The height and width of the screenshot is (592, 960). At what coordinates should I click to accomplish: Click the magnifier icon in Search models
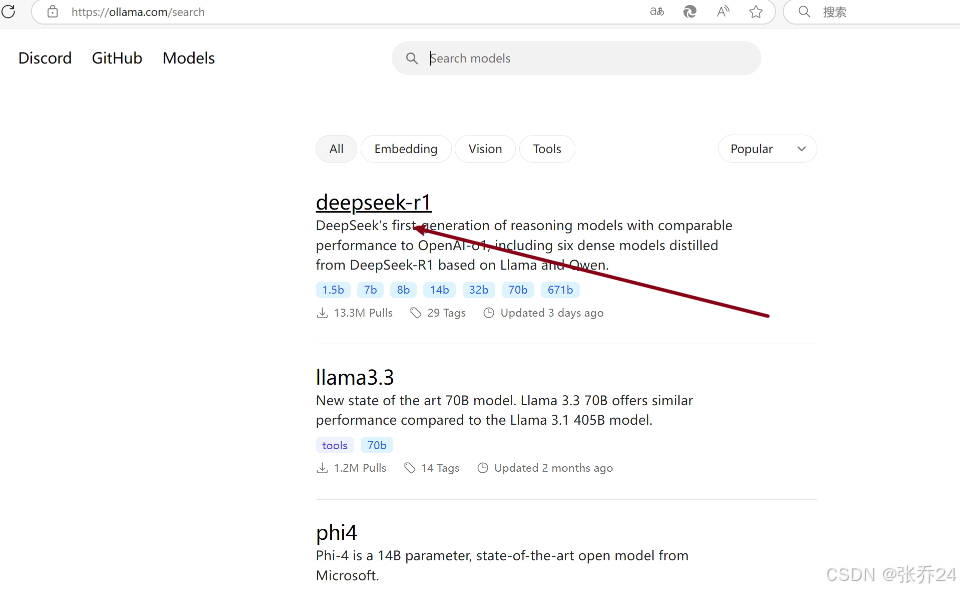tap(412, 58)
